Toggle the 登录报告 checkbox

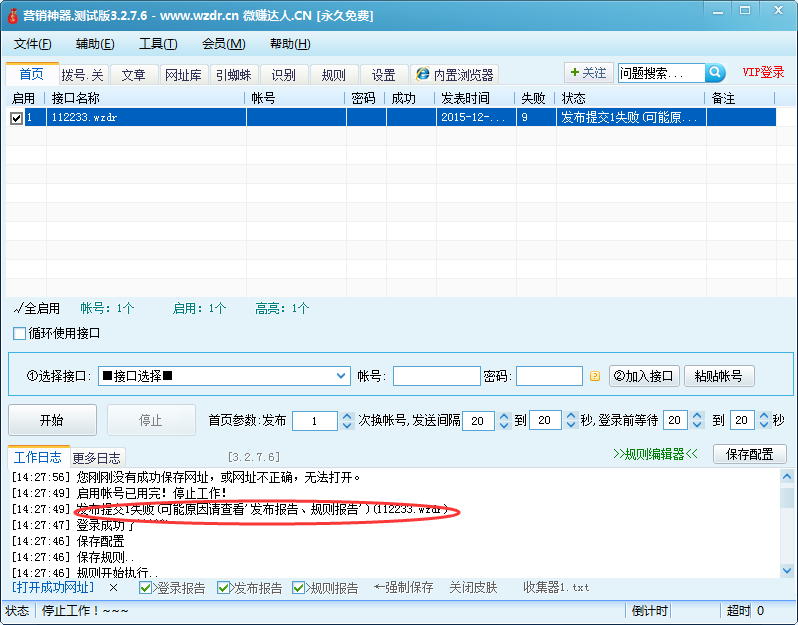(x=145, y=588)
